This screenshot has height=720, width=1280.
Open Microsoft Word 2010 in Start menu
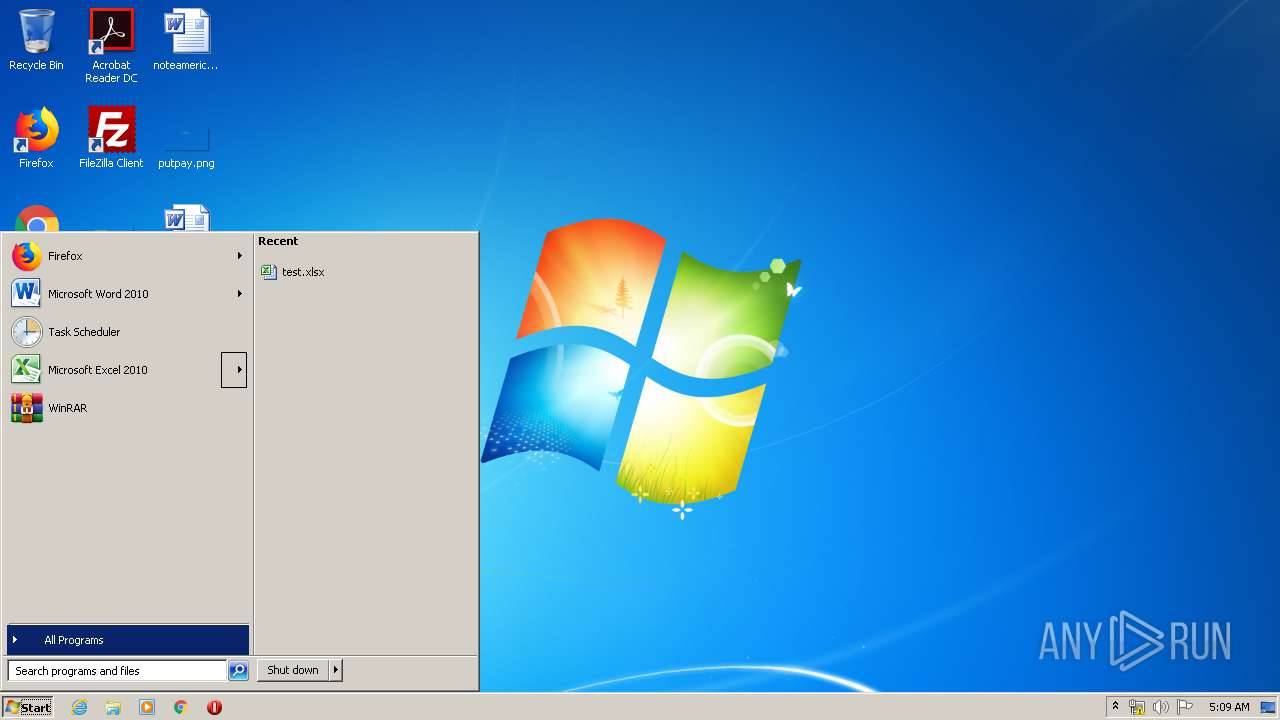pyautogui.click(x=127, y=294)
